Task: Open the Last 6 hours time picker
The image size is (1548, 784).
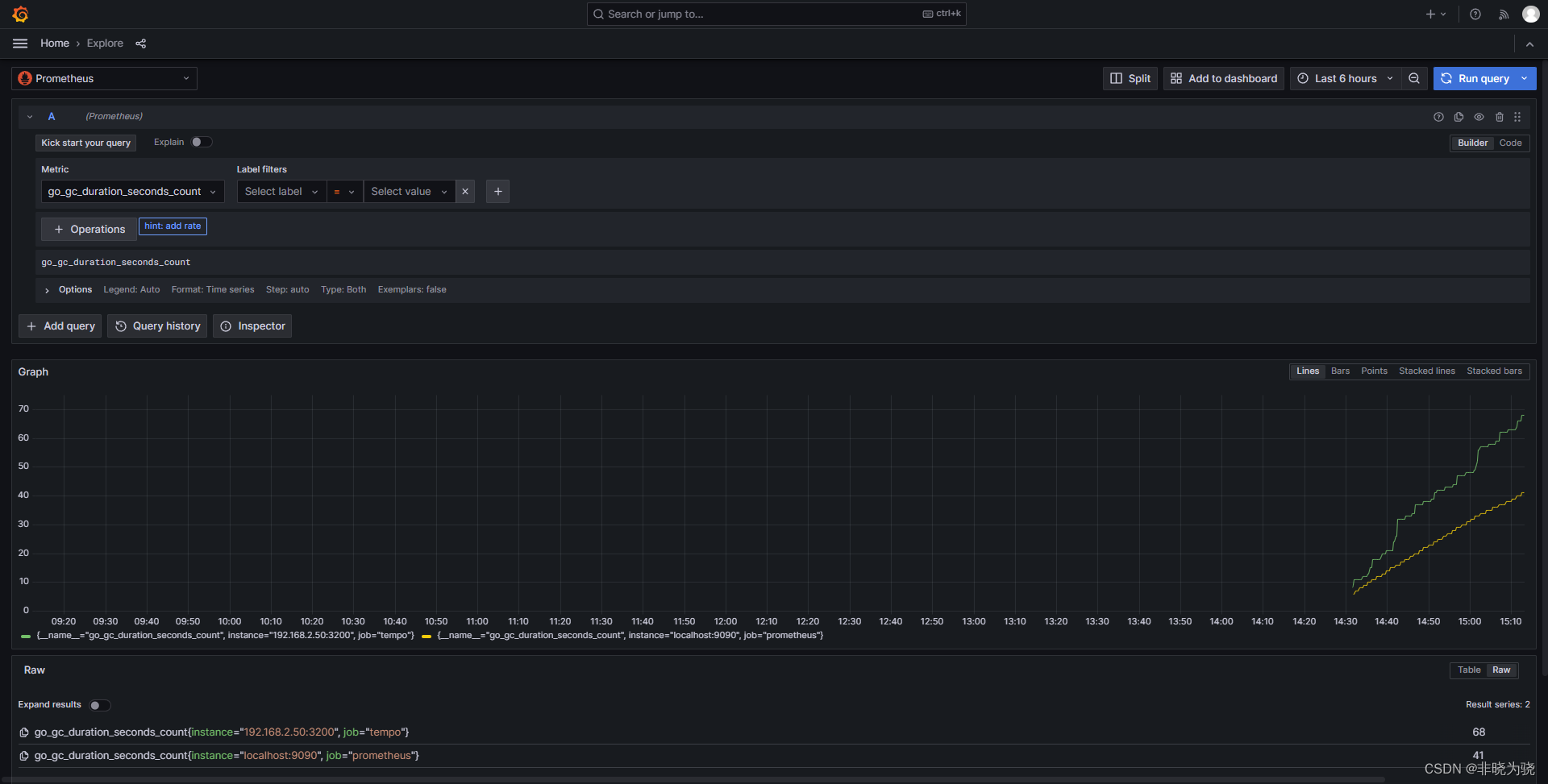Action: [x=1345, y=78]
